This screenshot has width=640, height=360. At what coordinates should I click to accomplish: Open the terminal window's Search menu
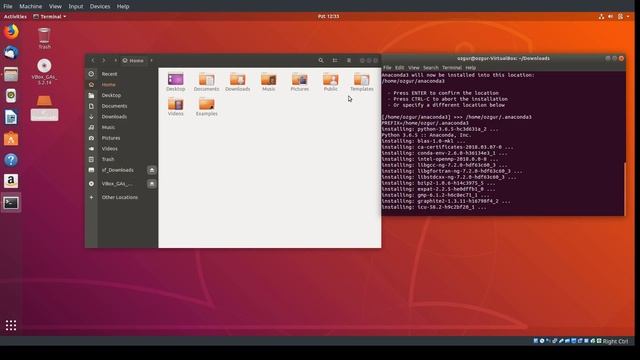click(x=431, y=68)
